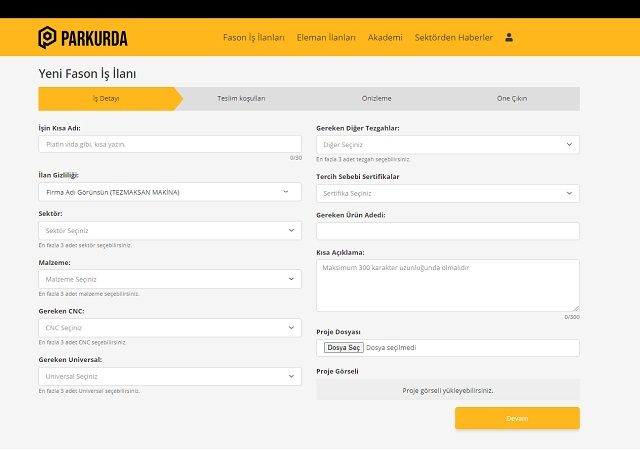Open the Sertifika Seçiniz dropdown
640x450 pixels.
click(447, 193)
